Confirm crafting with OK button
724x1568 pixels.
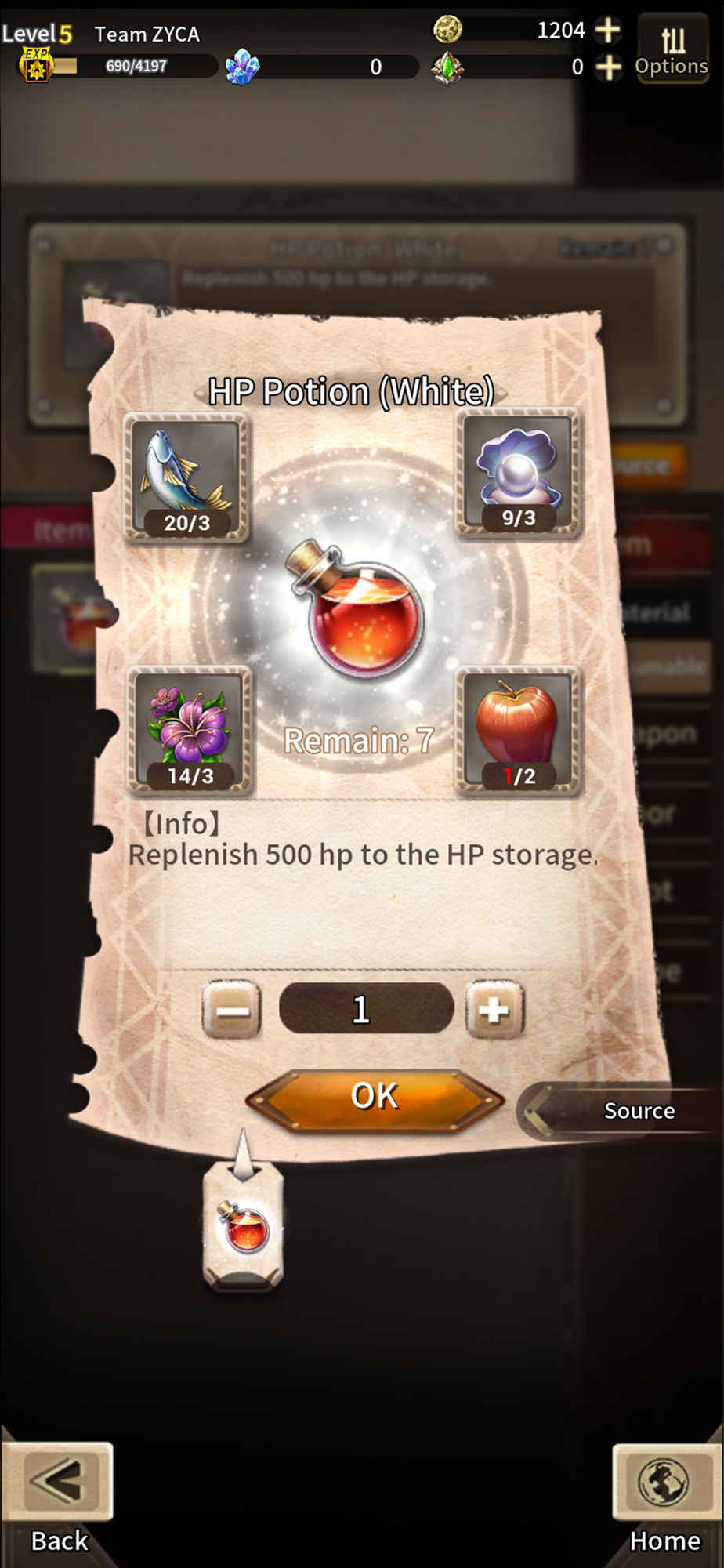[375, 1098]
